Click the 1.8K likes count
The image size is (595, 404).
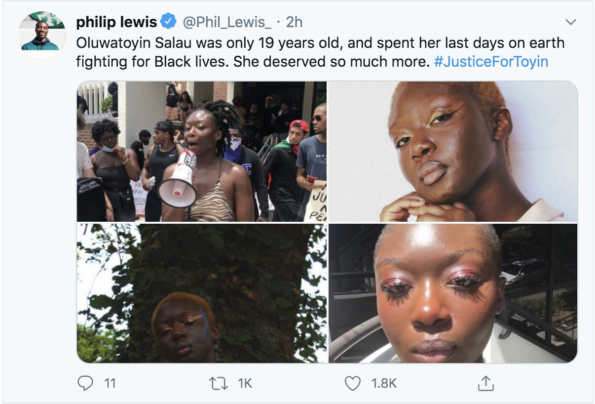pos(384,384)
